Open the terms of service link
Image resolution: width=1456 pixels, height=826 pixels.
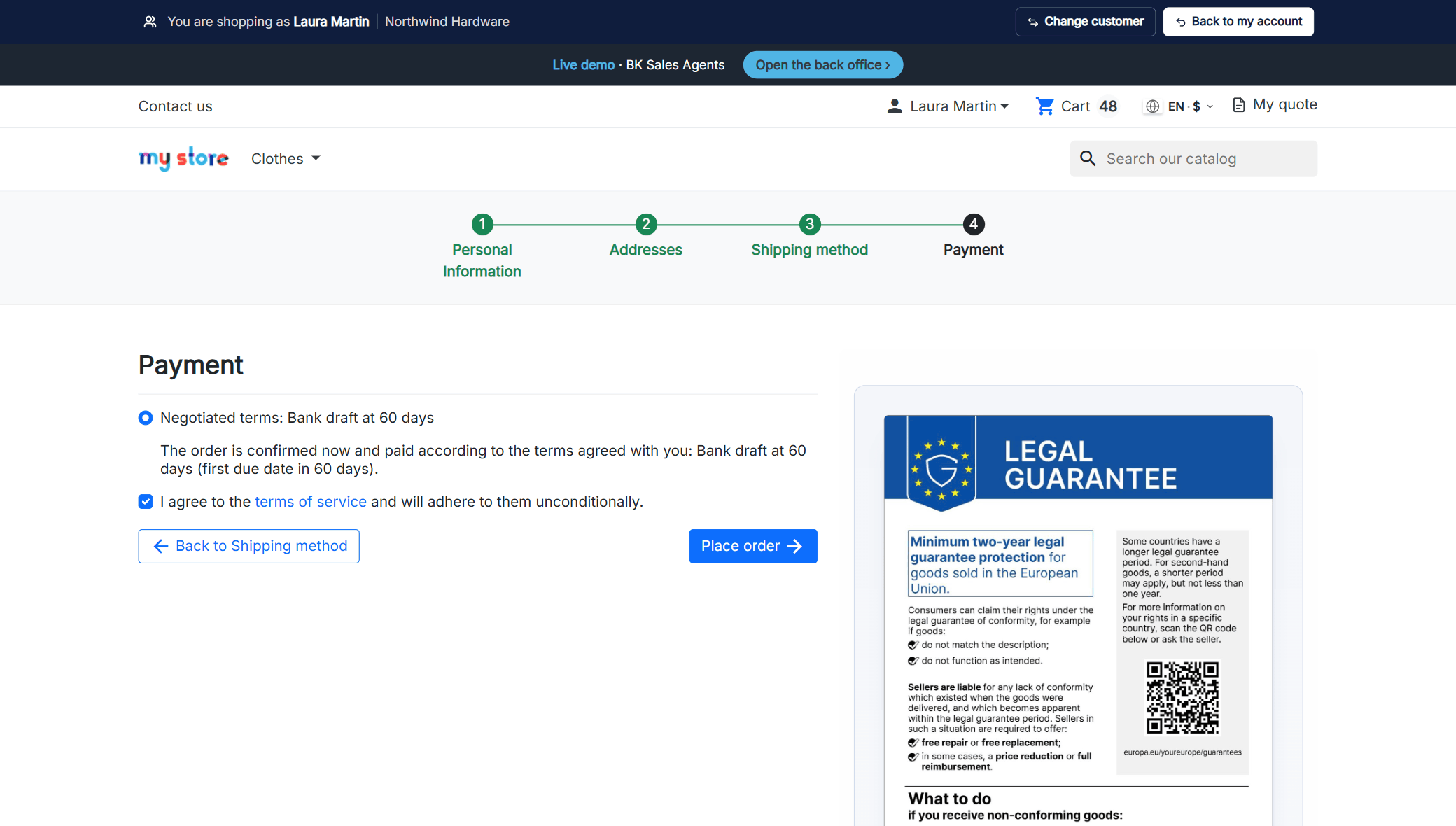coord(311,502)
